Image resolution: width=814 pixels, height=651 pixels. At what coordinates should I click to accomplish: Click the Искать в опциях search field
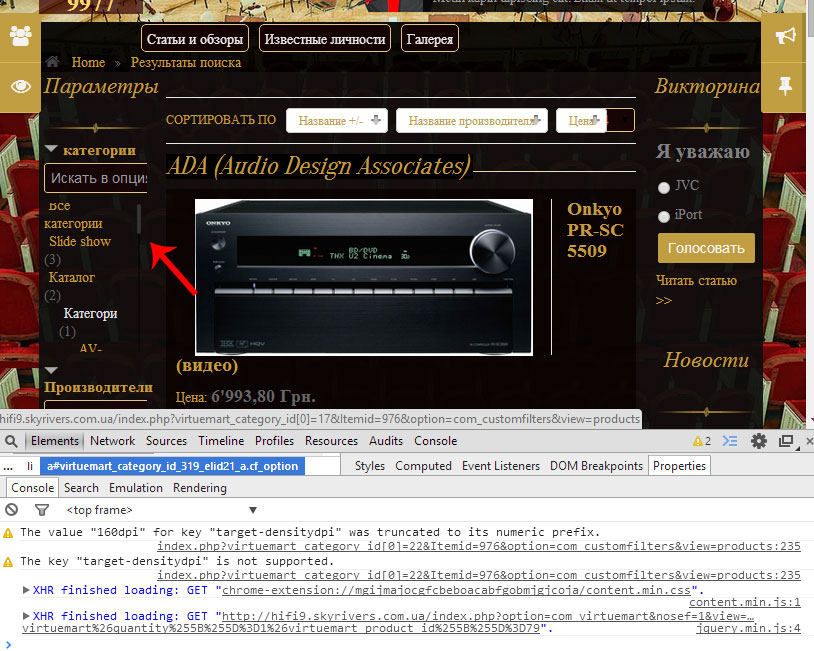pyautogui.click(x=96, y=178)
